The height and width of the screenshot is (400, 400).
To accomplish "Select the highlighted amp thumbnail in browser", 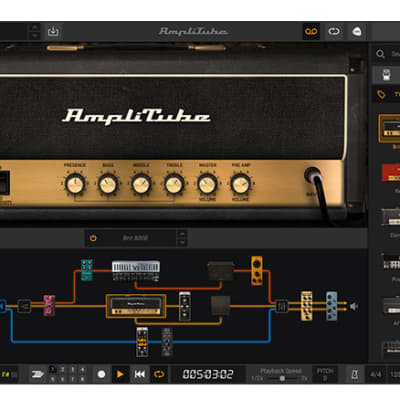I will 390,128.
